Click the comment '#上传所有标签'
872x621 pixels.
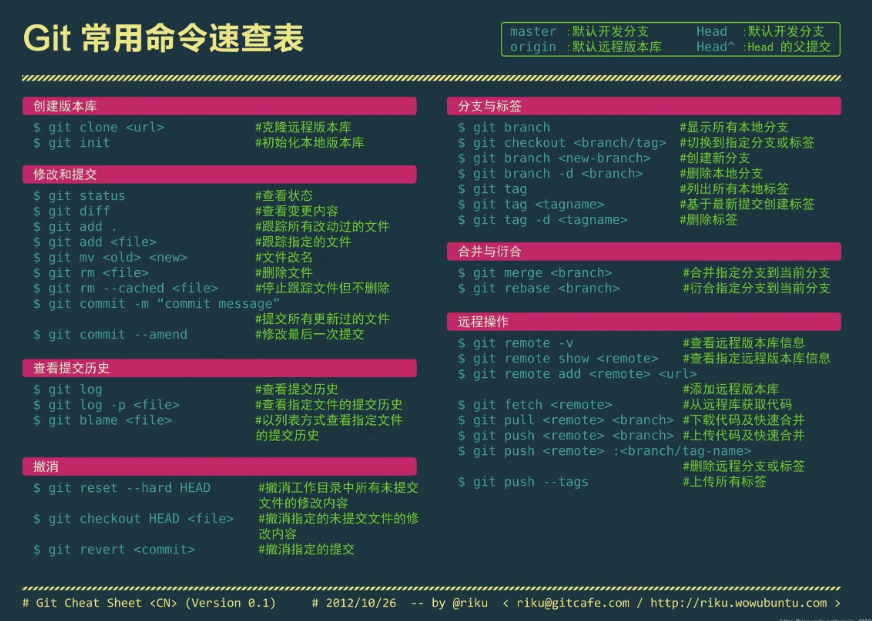[724, 482]
